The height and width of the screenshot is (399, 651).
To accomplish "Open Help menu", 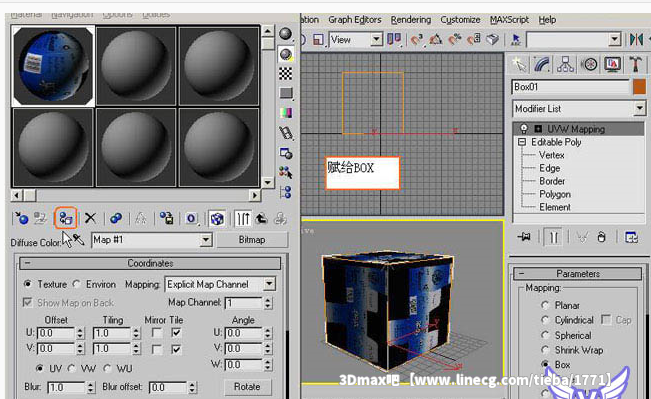I will [547, 20].
